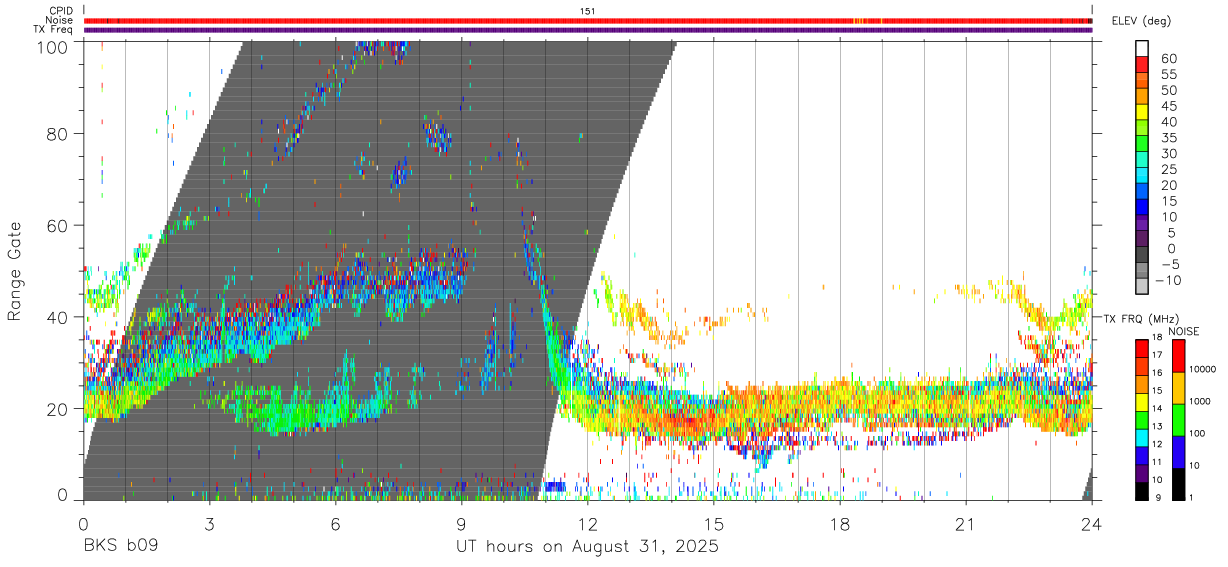Click the 1000 label on NOISE scale
Screen dimensions: 1228x567
(1200, 401)
